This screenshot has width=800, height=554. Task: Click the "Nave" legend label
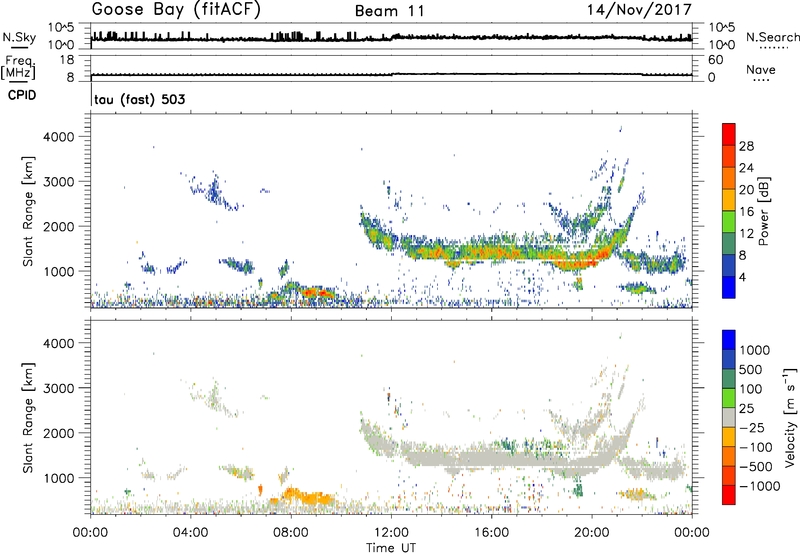760,69
